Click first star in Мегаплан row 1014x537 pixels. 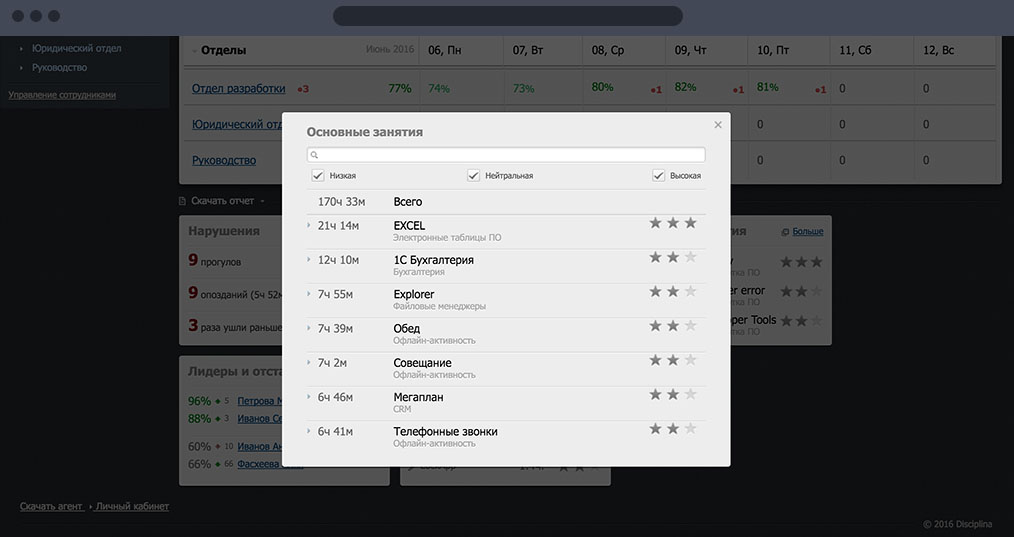point(655,394)
